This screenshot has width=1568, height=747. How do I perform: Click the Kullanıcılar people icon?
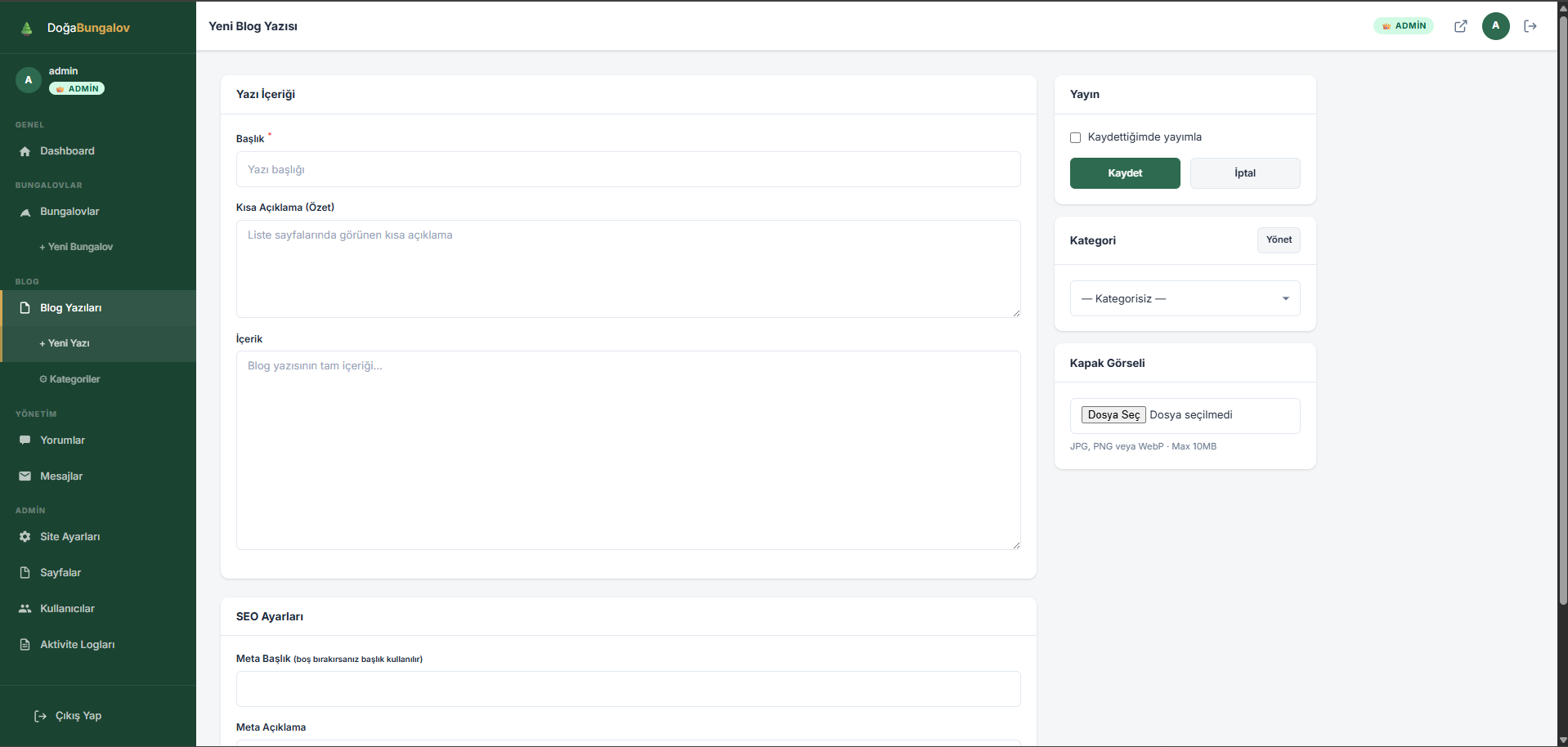pyautogui.click(x=25, y=609)
